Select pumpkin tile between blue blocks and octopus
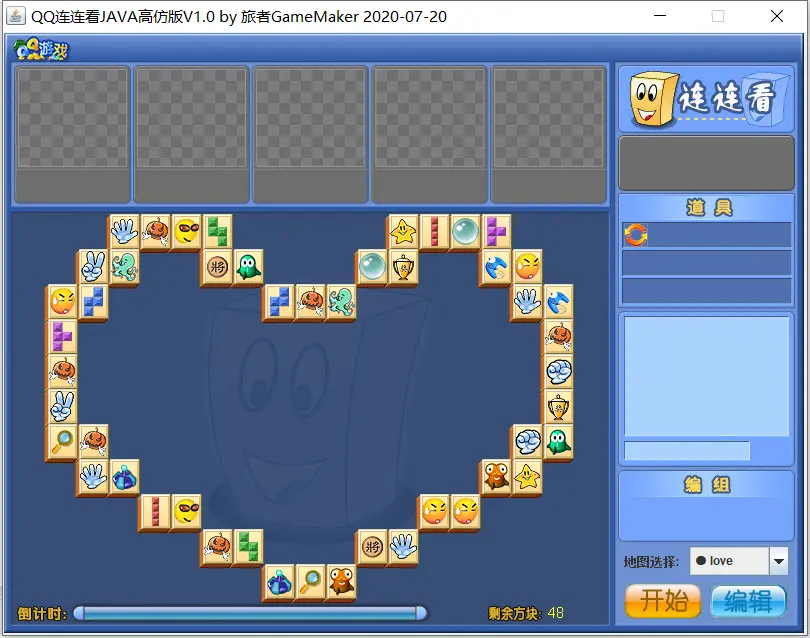Image resolution: width=810 pixels, height=638 pixels. (310, 301)
